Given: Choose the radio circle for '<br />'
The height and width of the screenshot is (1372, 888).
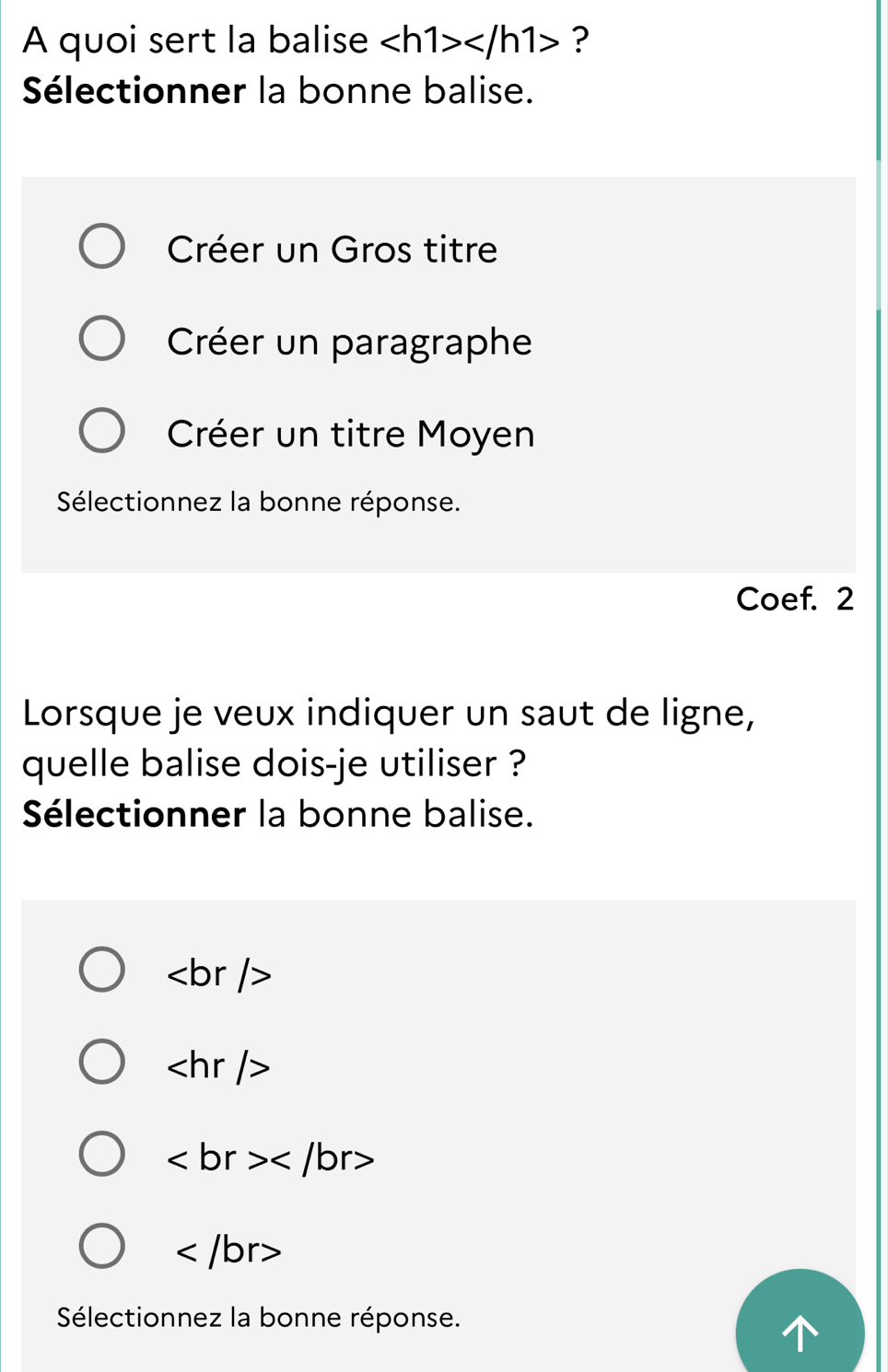Looking at the screenshot, I should pyautogui.click(x=101, y=970).
